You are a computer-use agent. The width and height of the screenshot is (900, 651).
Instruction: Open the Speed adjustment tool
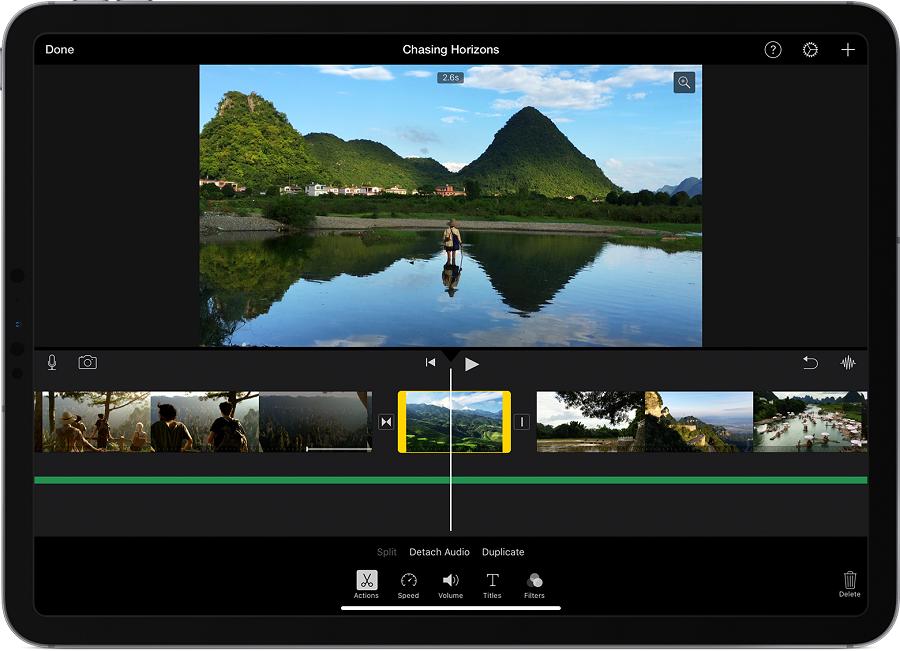tap(407, 581)
